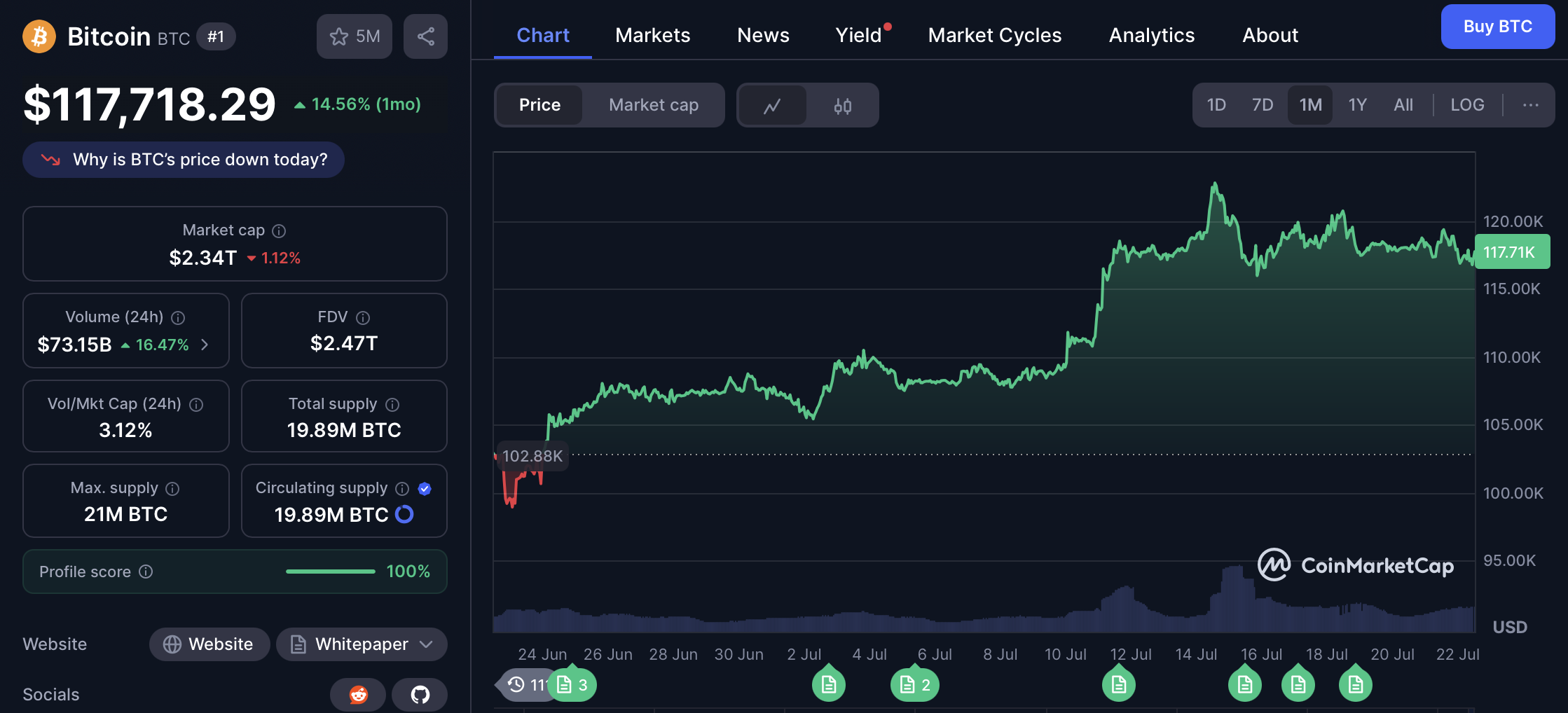This screenshot has width=1568, height=713.
Task: Toggle LOG scale on chart
Action: tap(1467, 105)
